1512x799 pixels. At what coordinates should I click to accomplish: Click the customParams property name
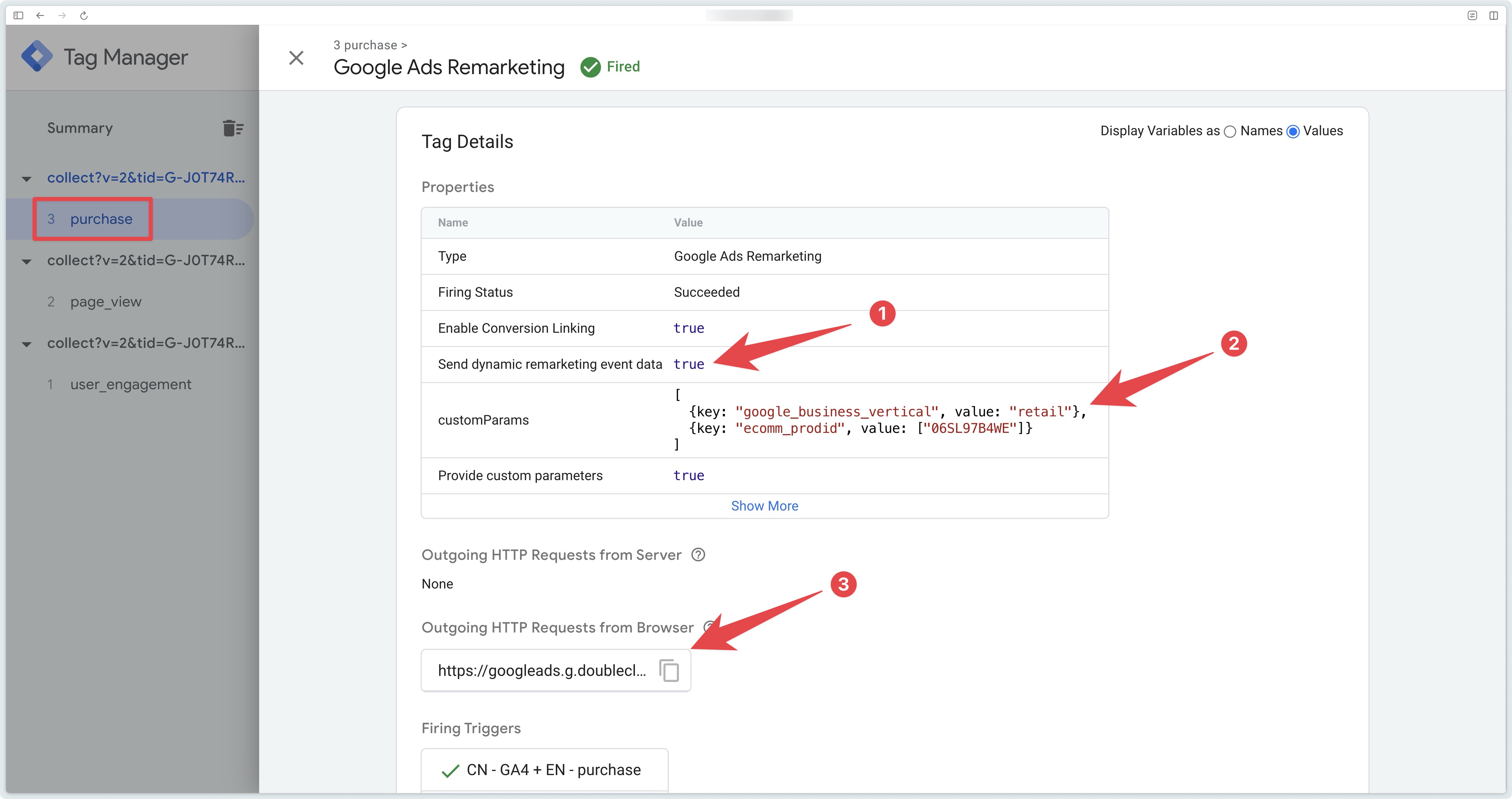pyautogui.click(x=483, y=420)
